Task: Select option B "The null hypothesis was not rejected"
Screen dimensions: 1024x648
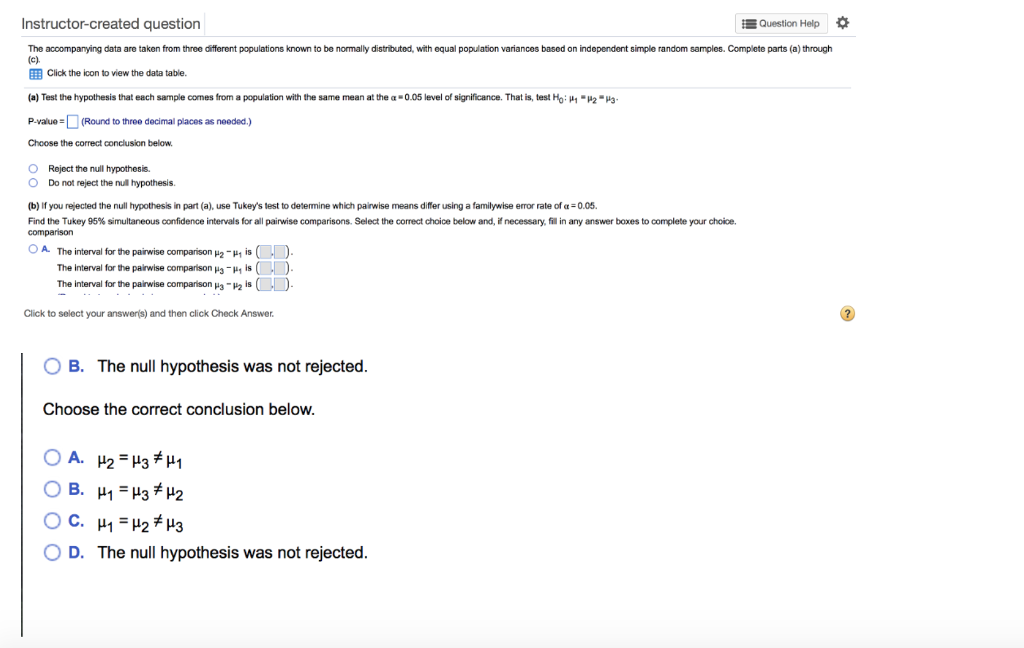Action: tap(52, 366)
